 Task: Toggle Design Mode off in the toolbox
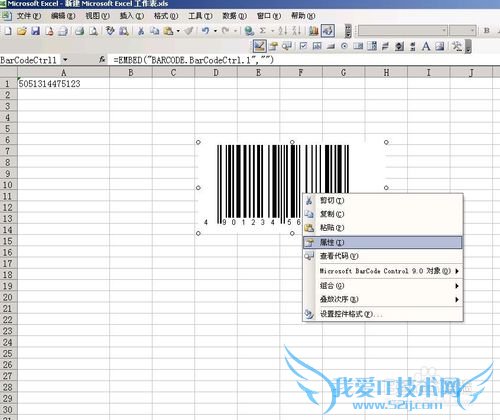click(260, 46)
